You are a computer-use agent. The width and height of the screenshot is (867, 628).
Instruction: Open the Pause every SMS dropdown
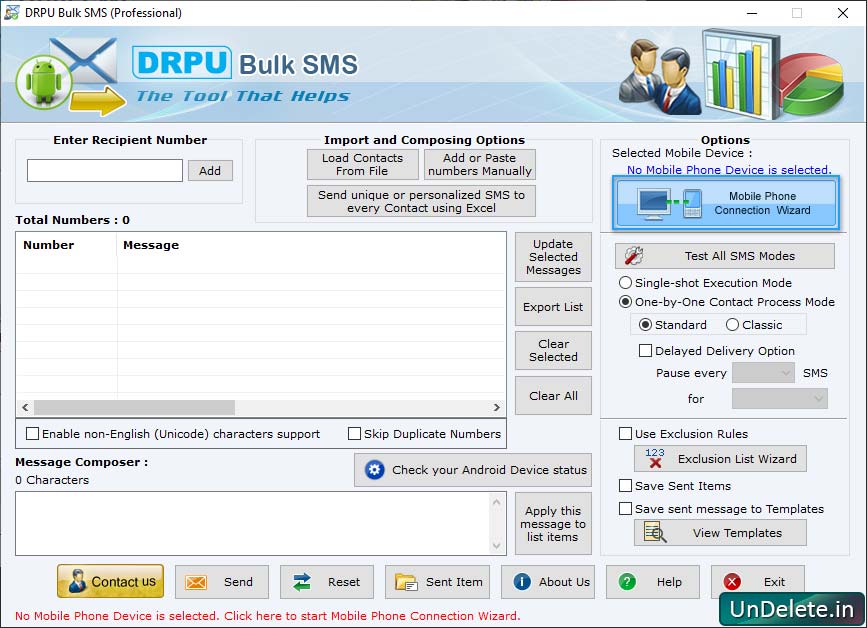[x=763, y=373]
